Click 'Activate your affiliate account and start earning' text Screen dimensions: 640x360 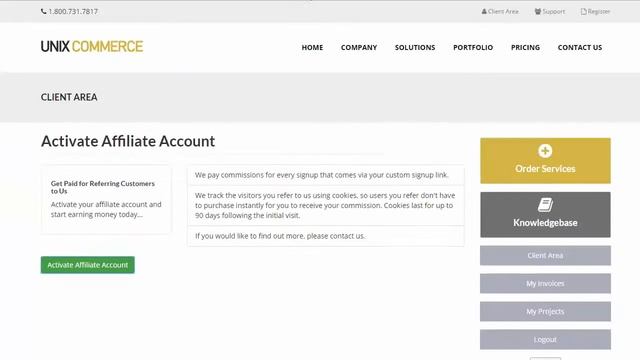pos(106,209)
